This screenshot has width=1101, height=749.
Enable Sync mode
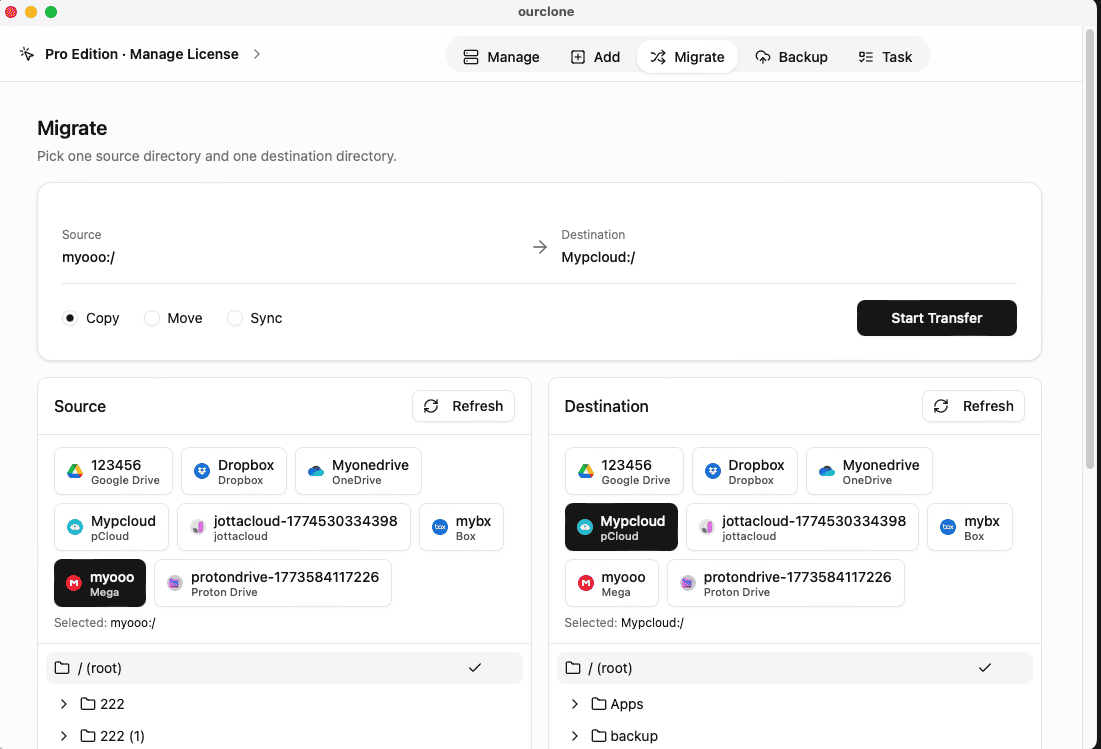(x=234, y=317)
